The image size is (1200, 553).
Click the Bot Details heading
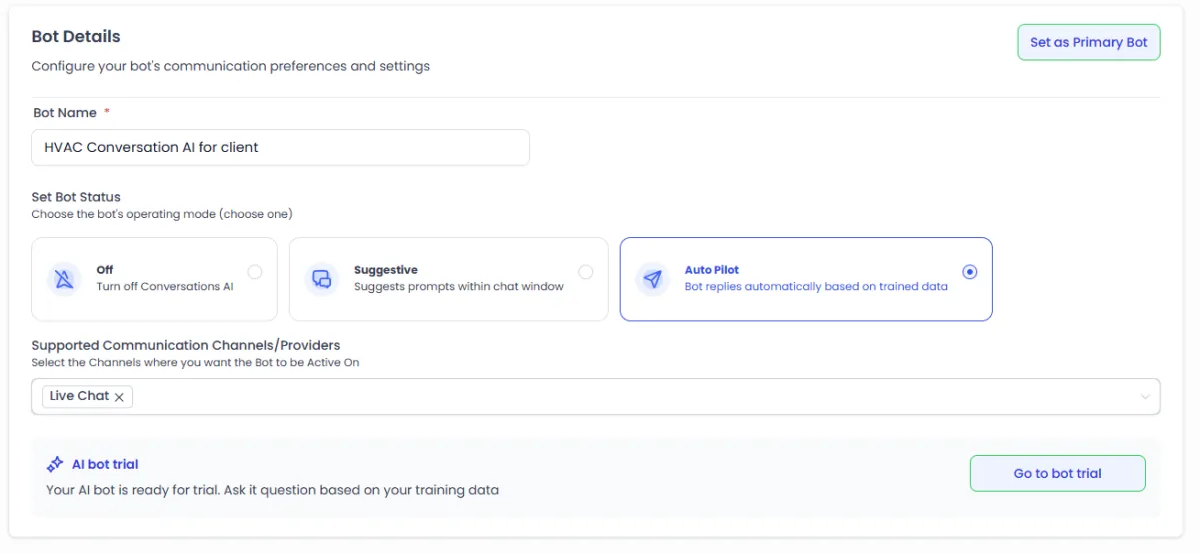coord(76,37)
